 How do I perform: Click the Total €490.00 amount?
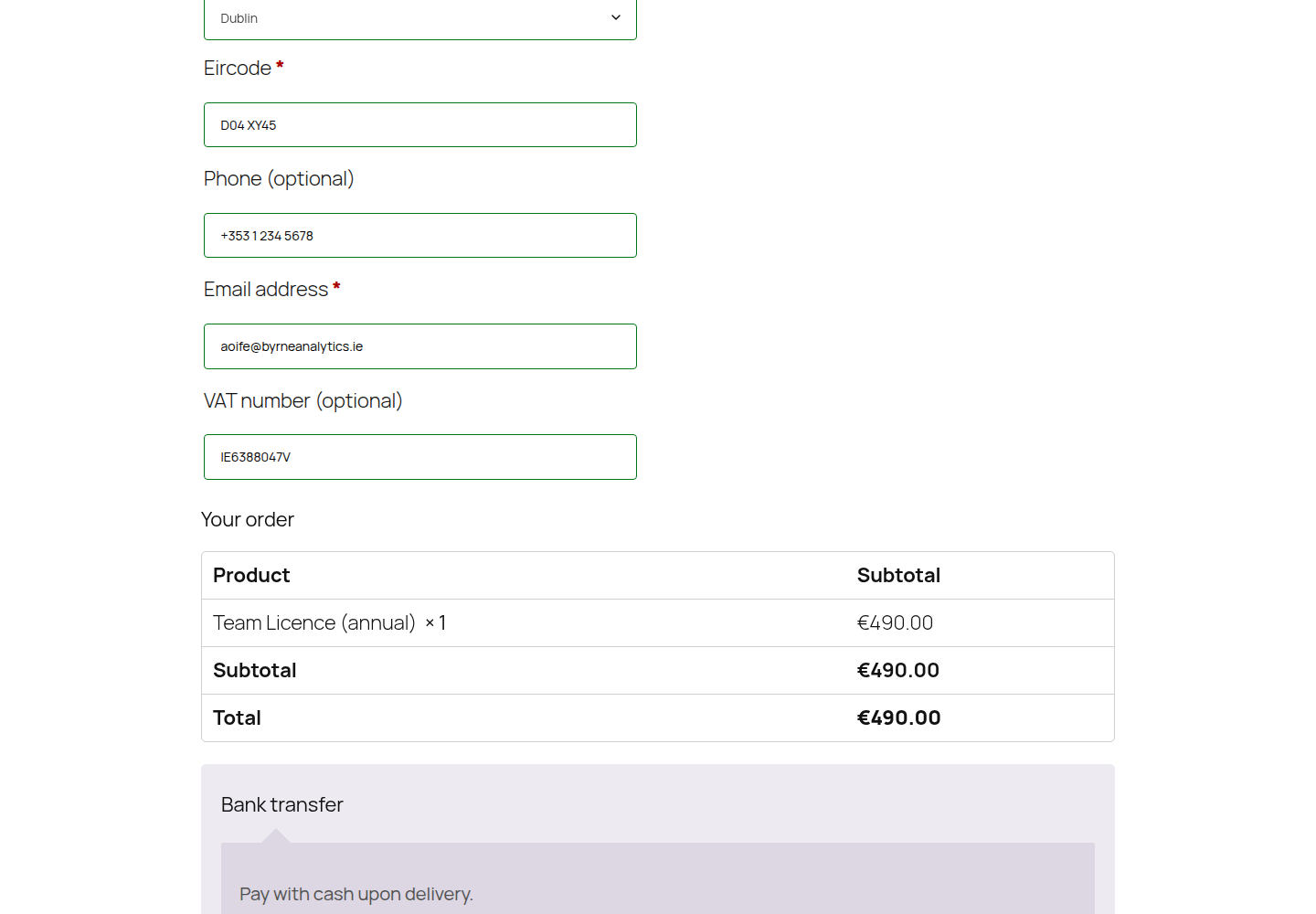(x=899, y=718)
